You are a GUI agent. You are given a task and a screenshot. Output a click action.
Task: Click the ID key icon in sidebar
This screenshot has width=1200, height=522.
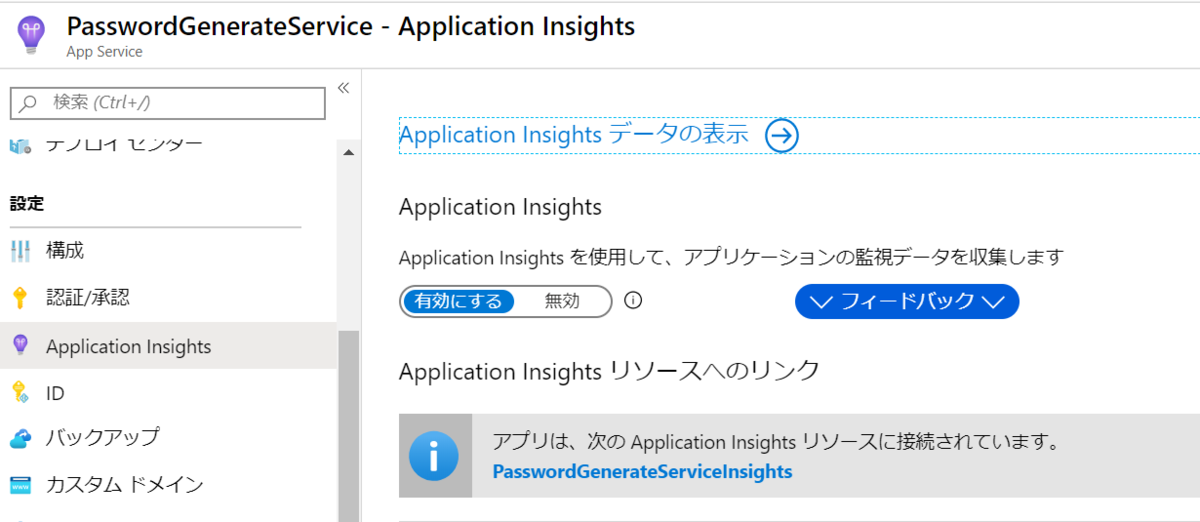click(x=20, y=393)
